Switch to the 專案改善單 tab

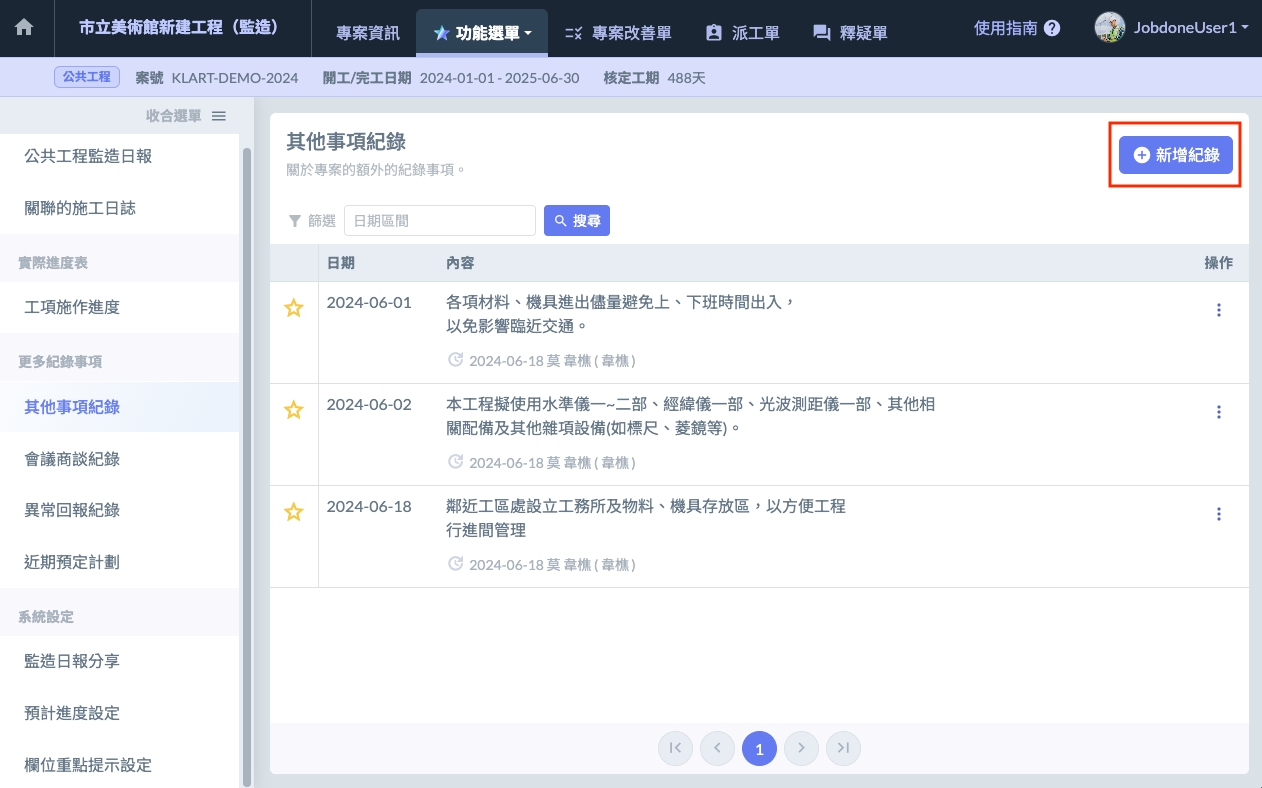coord(618,33)
